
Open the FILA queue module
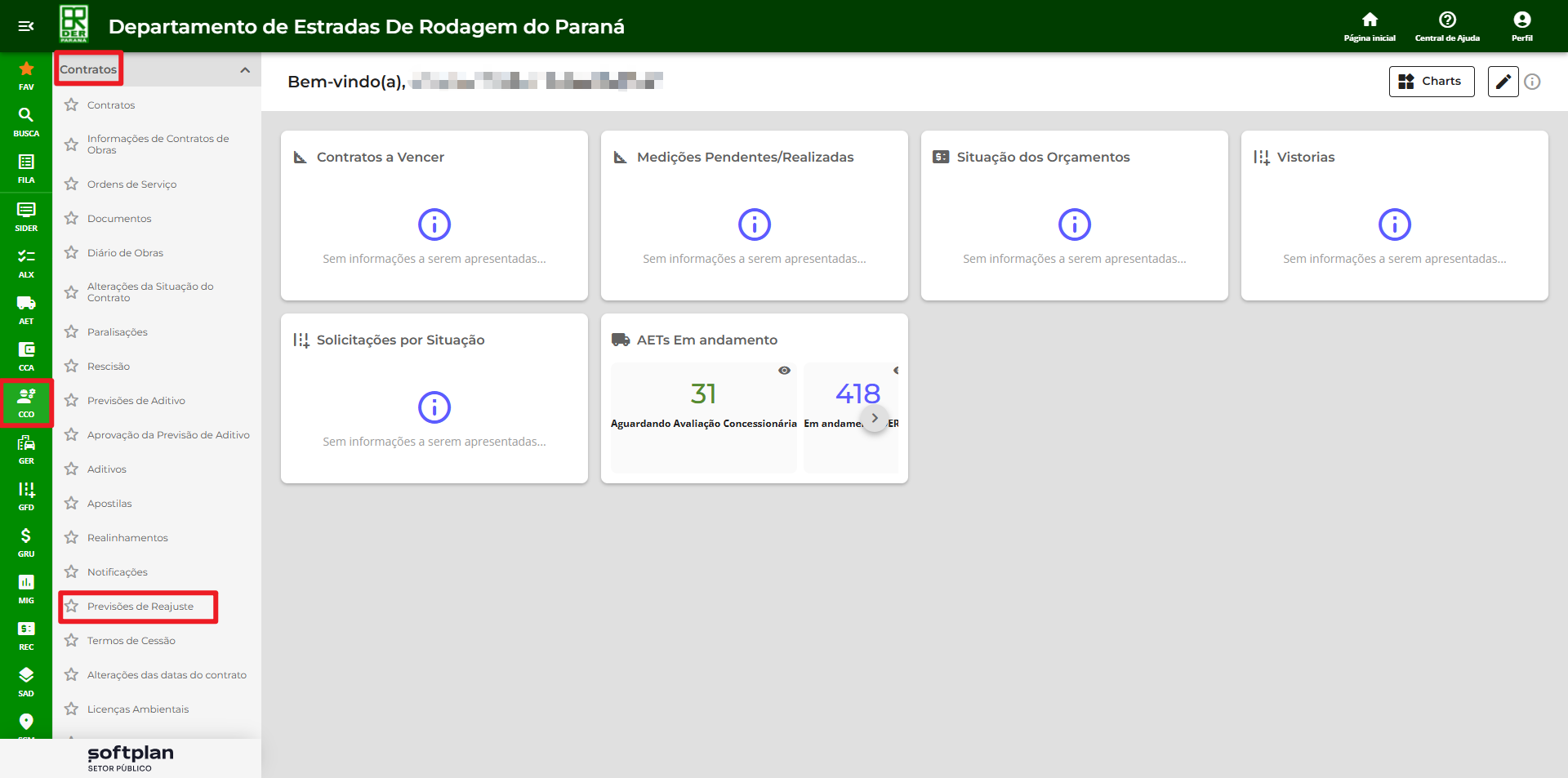[x=26, y=167]
